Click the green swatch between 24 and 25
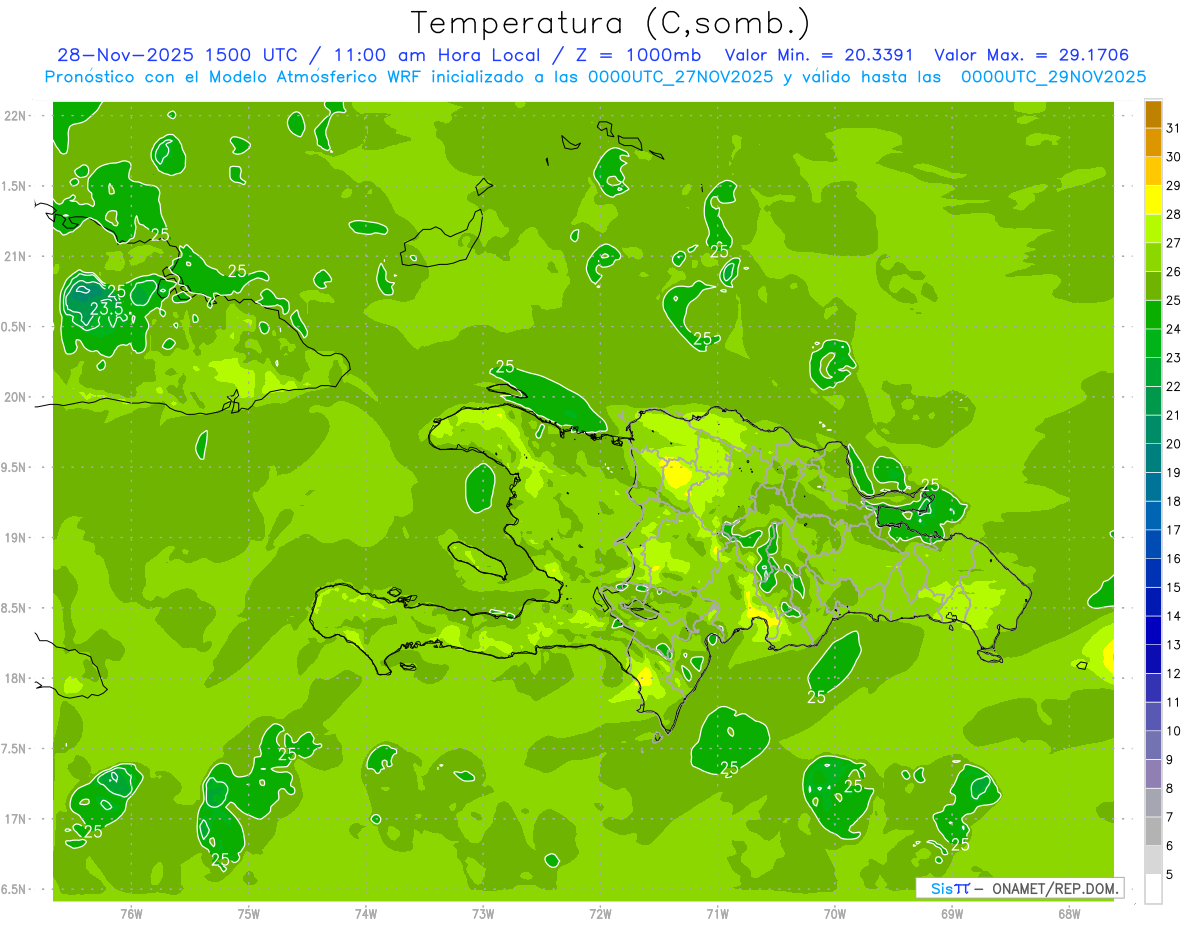The width and height of the screenshot is (1200, 927). pos(1153,315)
